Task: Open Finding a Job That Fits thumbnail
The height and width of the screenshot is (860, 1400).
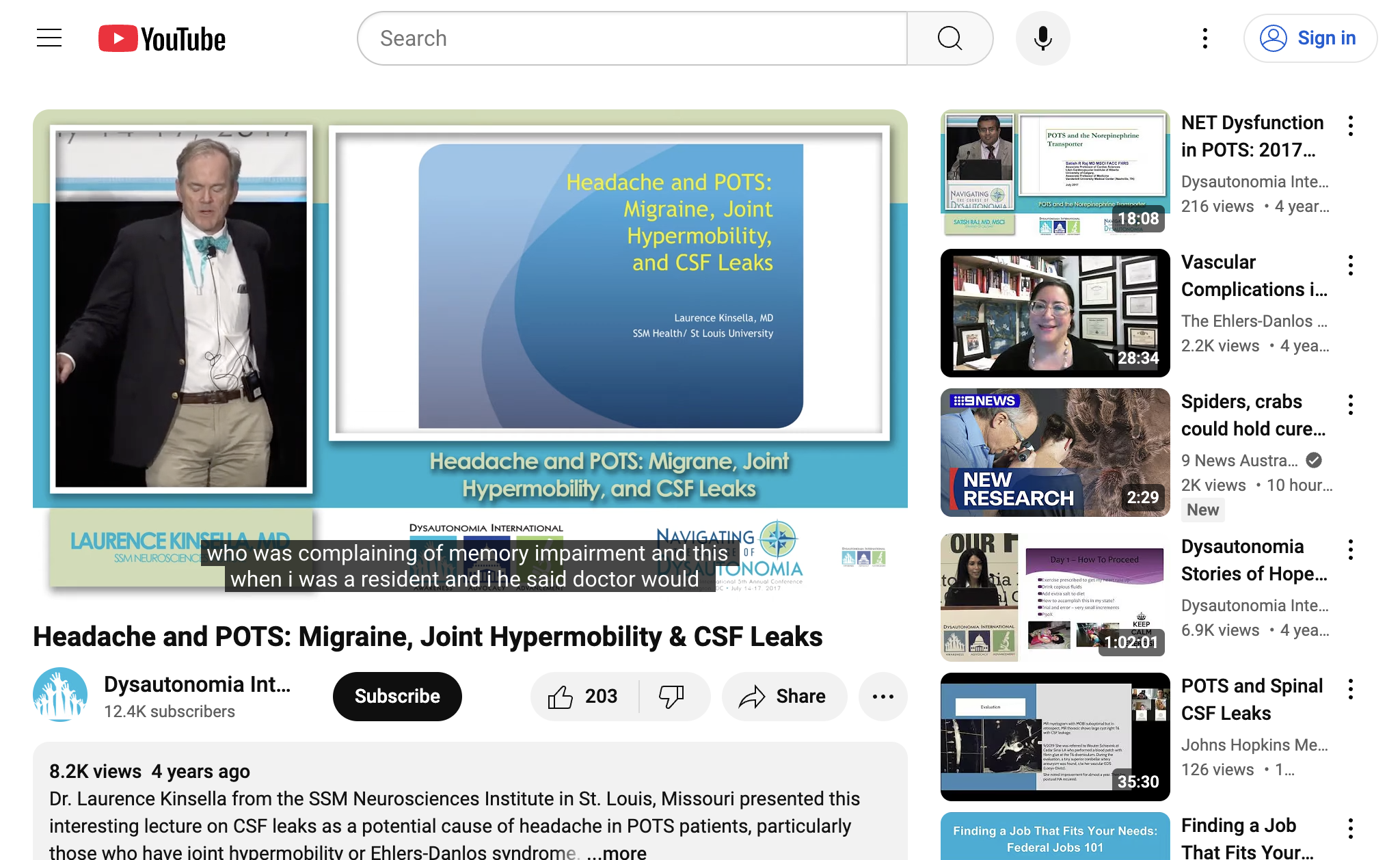Action: pyautogui.click(x=1055, y=837)
